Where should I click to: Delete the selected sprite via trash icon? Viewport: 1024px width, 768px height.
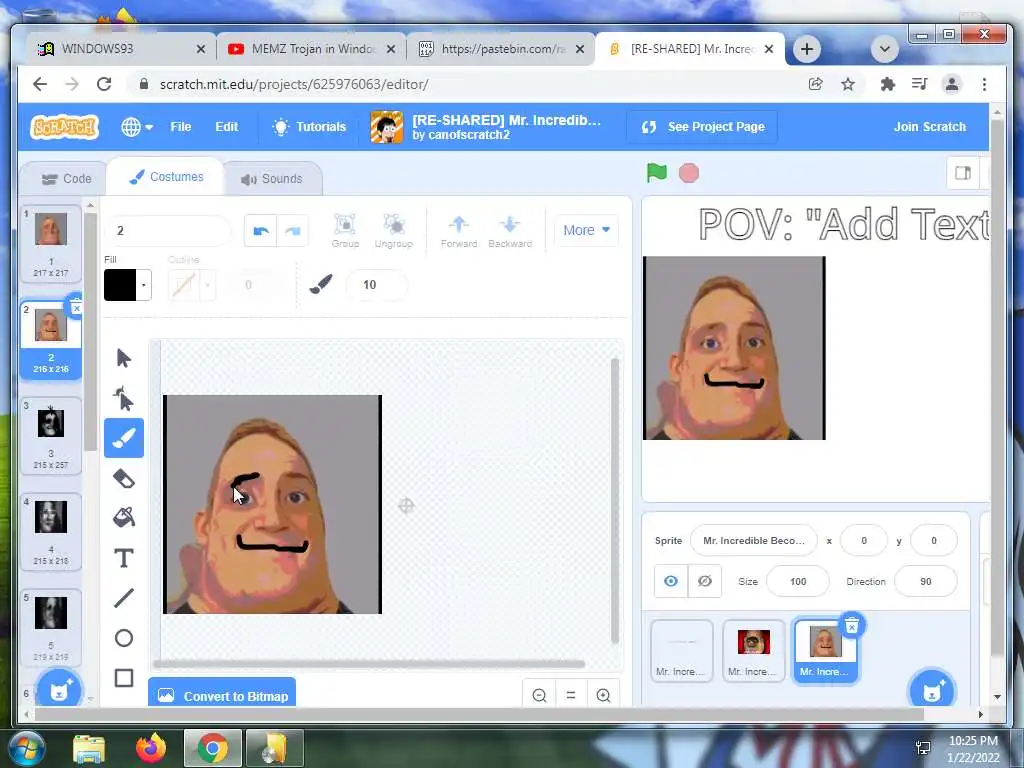[852, 626]
